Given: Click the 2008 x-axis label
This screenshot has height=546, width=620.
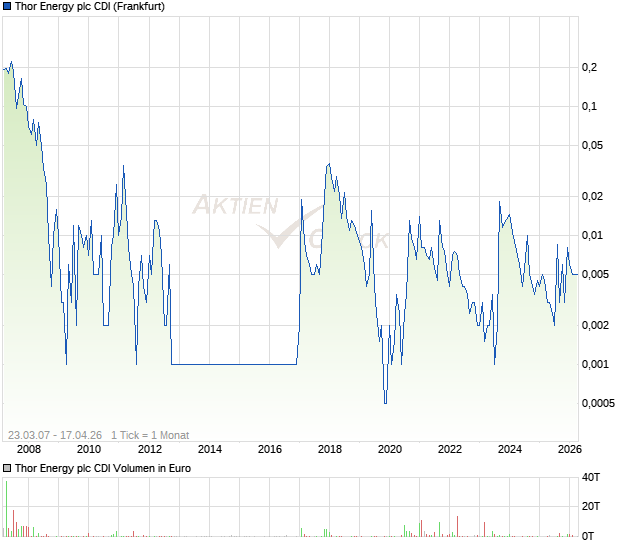Looking at the screenshot, I should point(29,449).
